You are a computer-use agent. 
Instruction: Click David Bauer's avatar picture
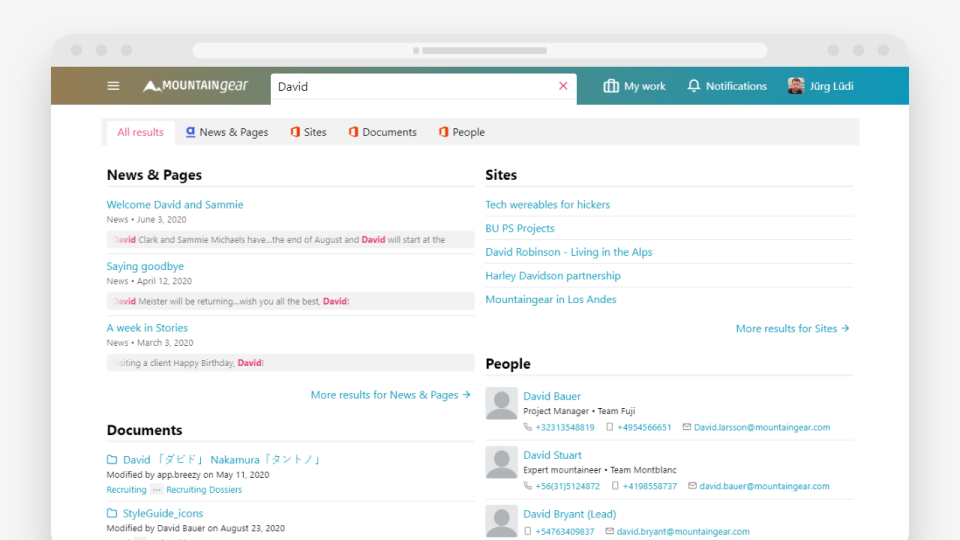click(x=501, y=403)
